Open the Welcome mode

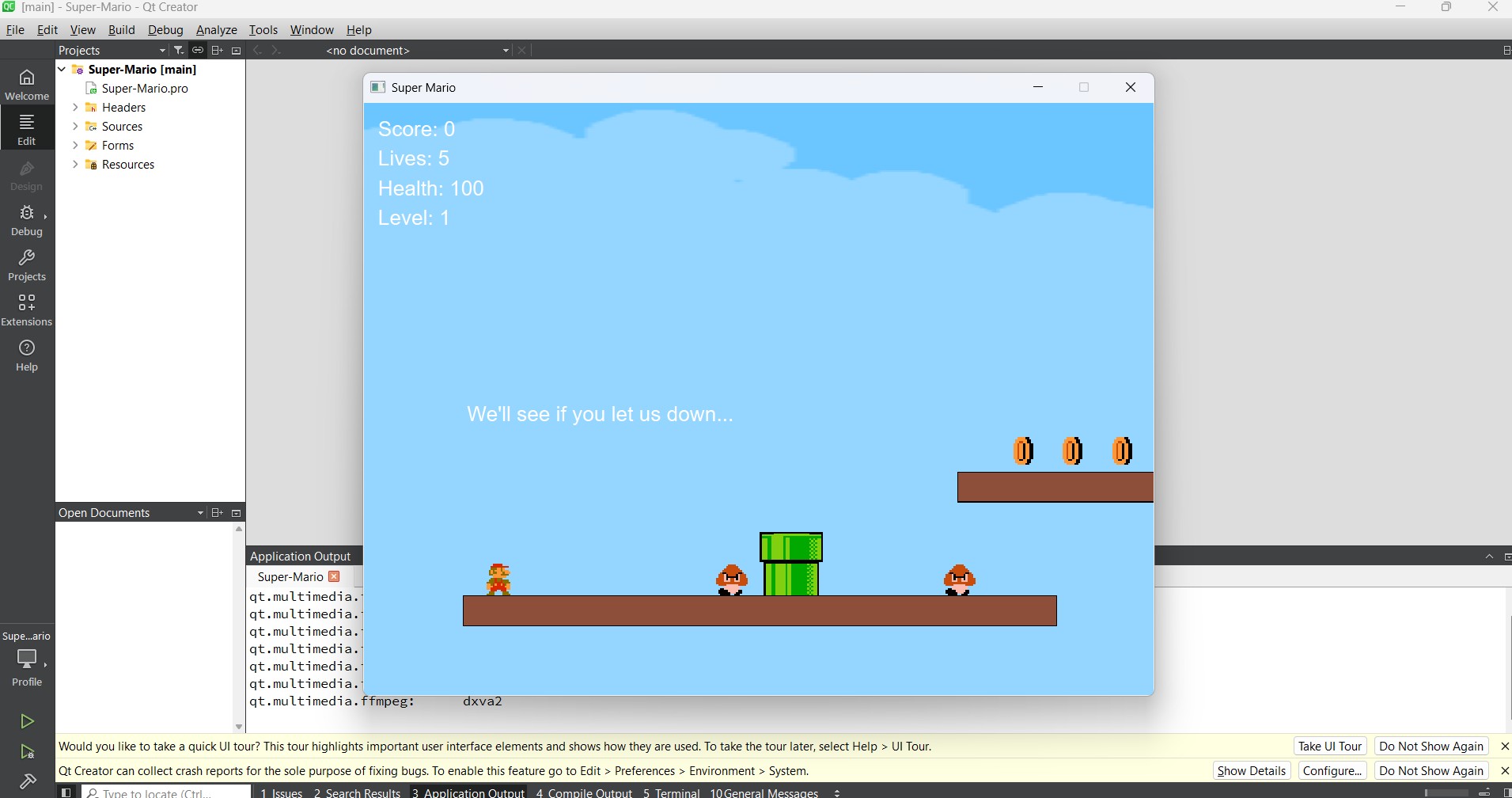27,84
